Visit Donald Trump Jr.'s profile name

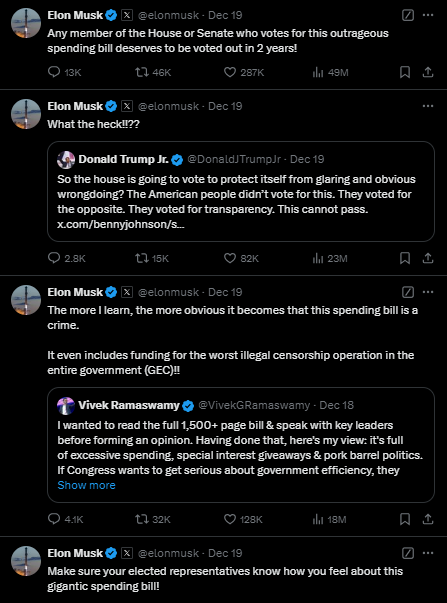[x=123, y=159]
